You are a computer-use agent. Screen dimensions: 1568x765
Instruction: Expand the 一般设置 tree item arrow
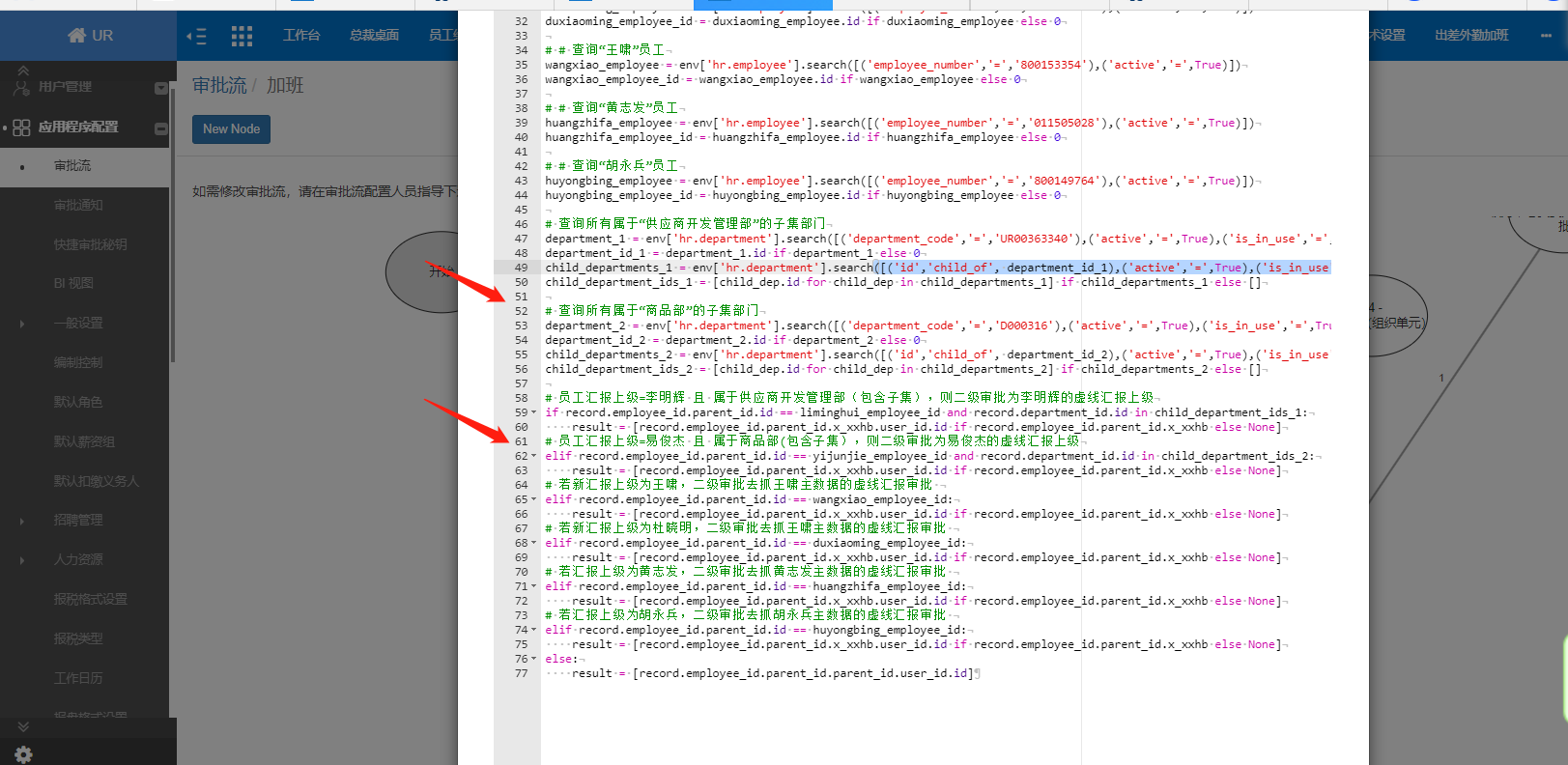[22, 324]
